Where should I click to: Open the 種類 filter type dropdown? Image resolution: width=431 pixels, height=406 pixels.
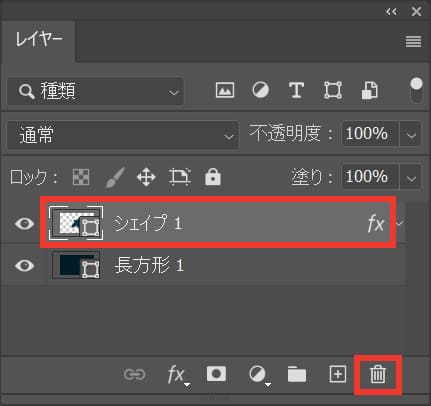pos(95,91)
